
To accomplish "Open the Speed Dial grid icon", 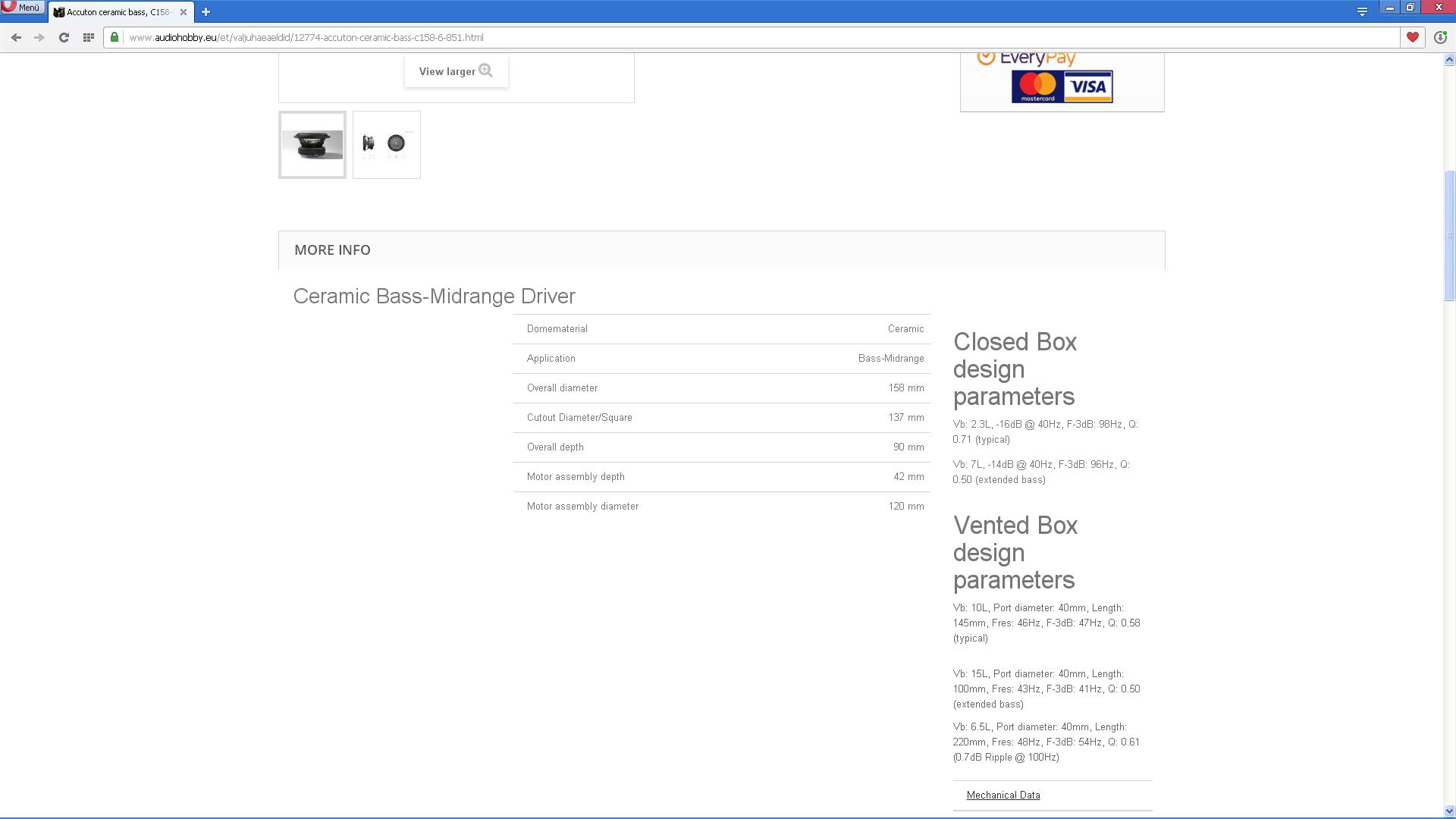I will (88, 37).
